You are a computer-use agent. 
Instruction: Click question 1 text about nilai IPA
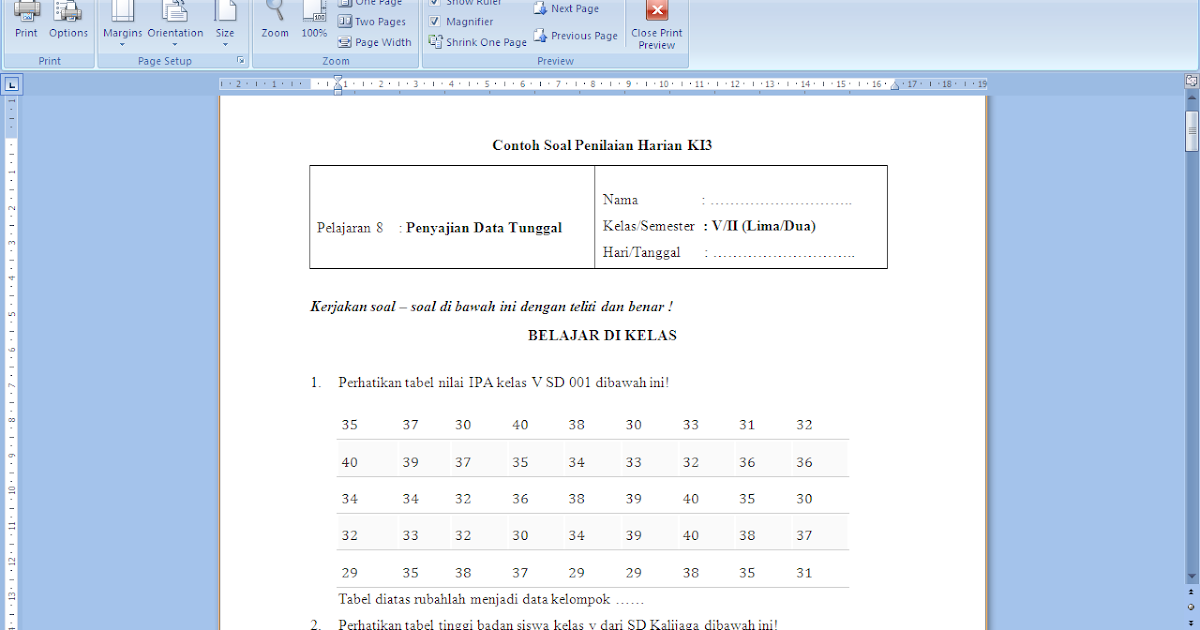tap(504, 382)
